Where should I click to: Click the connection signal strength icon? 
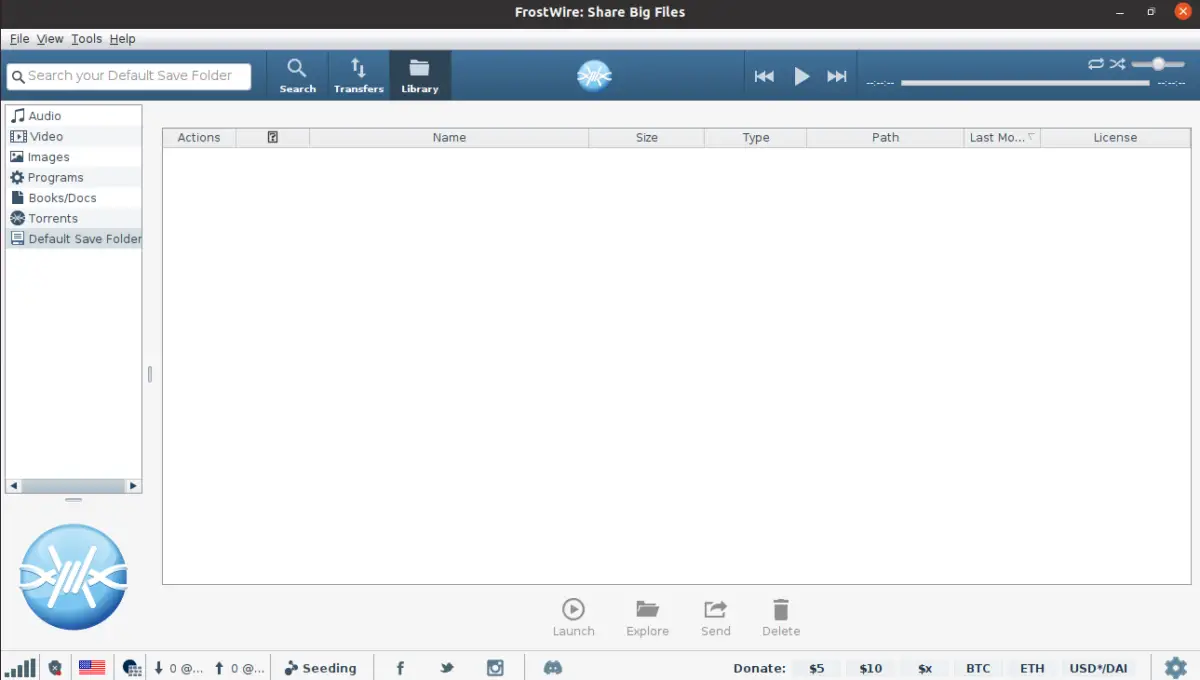(20, 667)
